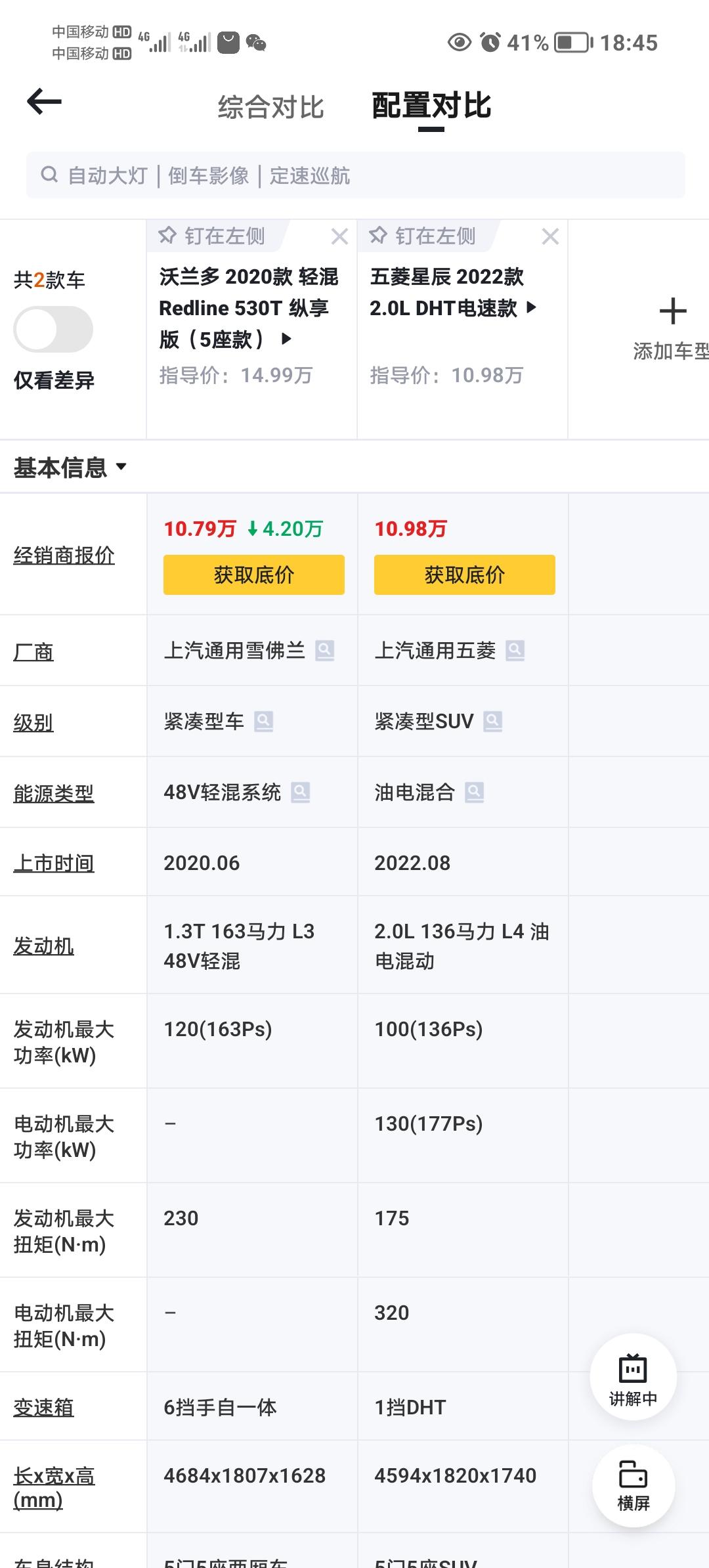Viewport: 709px width, 1568px height.
Task: Tap the WeChat notification status icon
Action: [x=256, y=43]
